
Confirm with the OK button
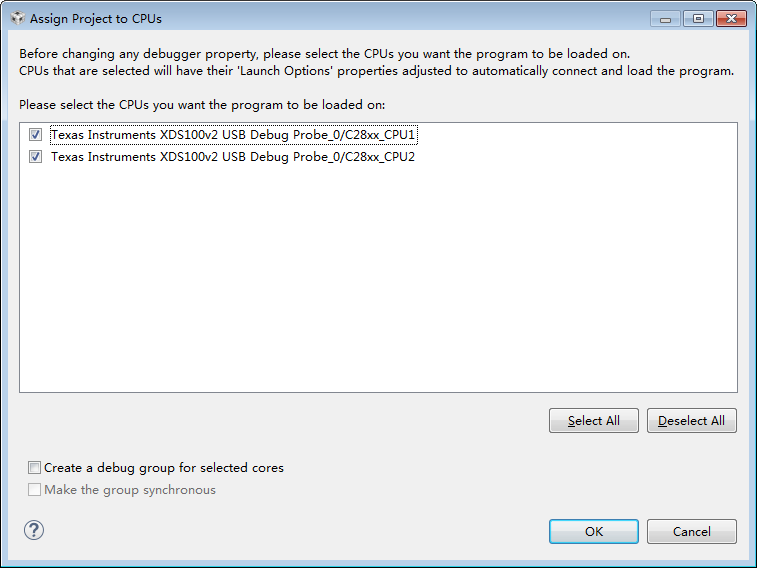[x=593, y=532]
